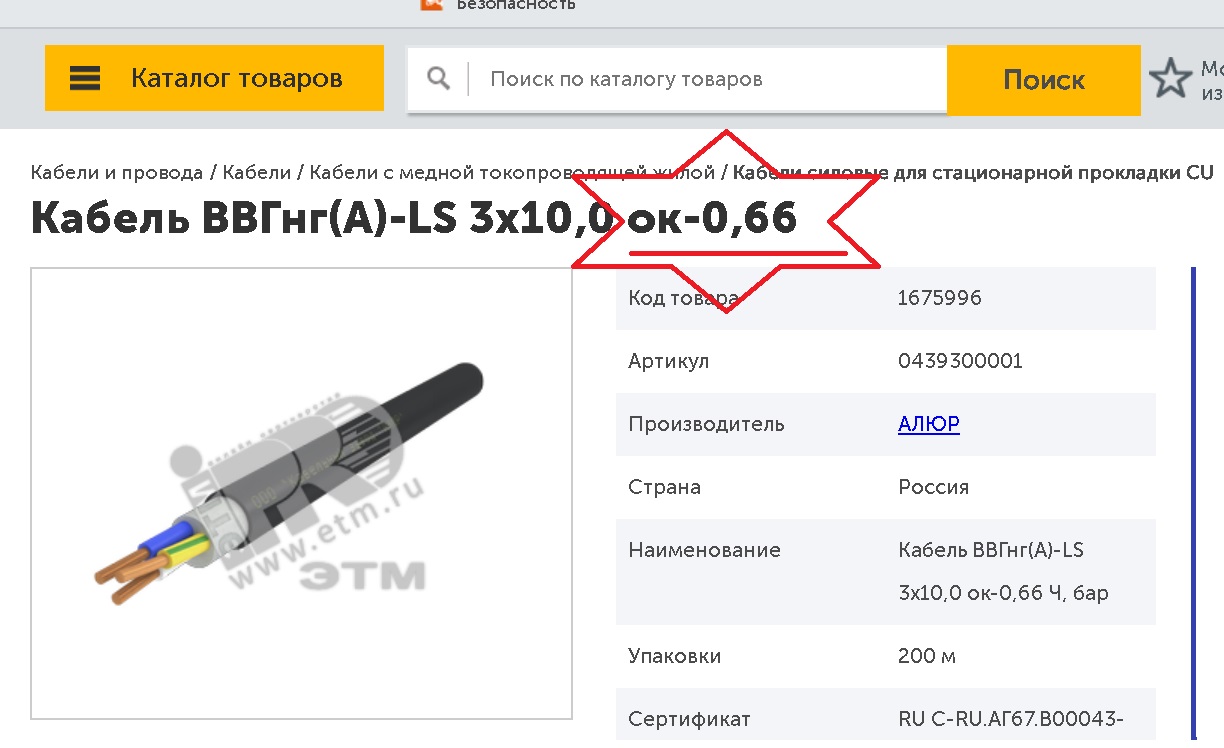
Task: Click the blue vertical bar at right
Action: [x=1193, y=503]
